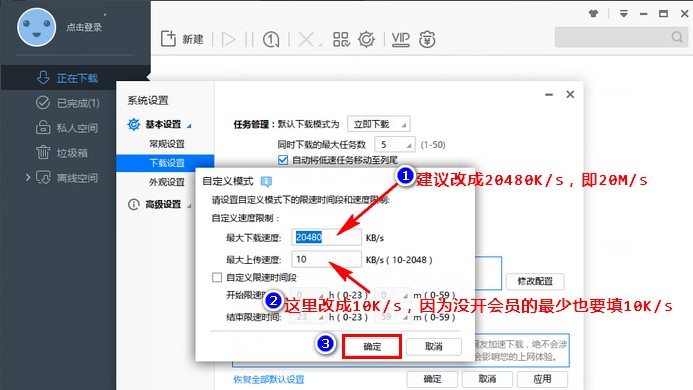Click the 最大上传速度 input field

coord(327,259)
